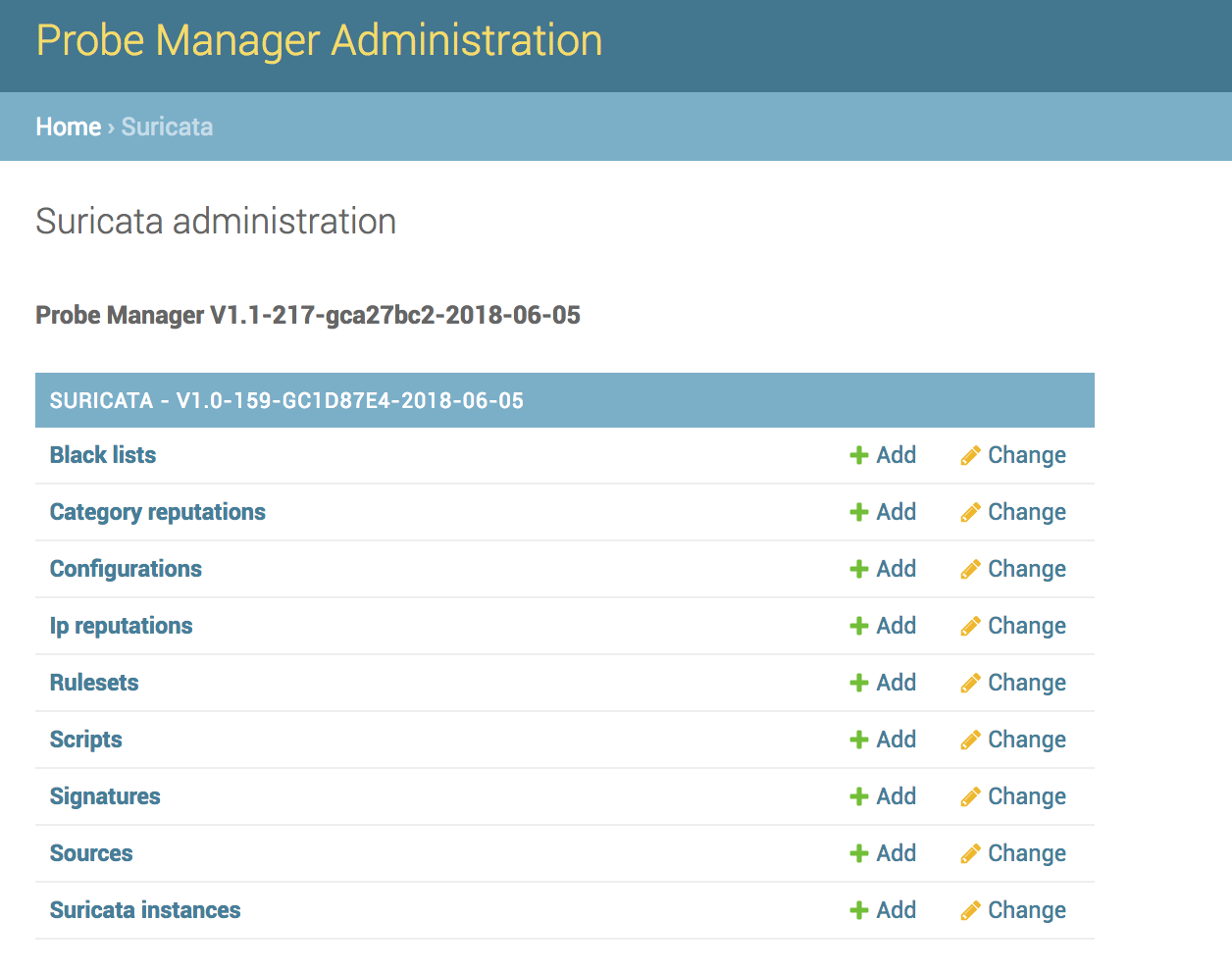Click the plus icon in Configurations row

[x=859, y=569]
